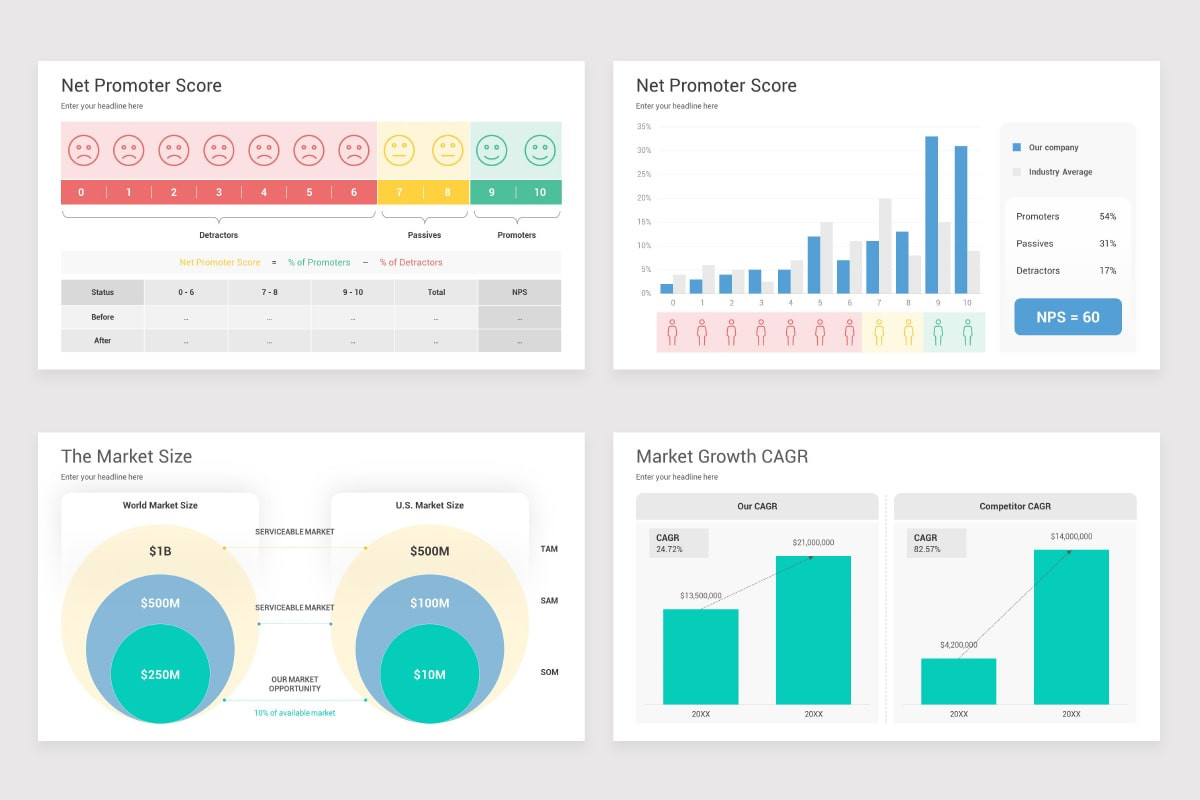Viewport: 1200px width, 800px height.
Task: Select the sad face above score 6
Action: [354, 151]
